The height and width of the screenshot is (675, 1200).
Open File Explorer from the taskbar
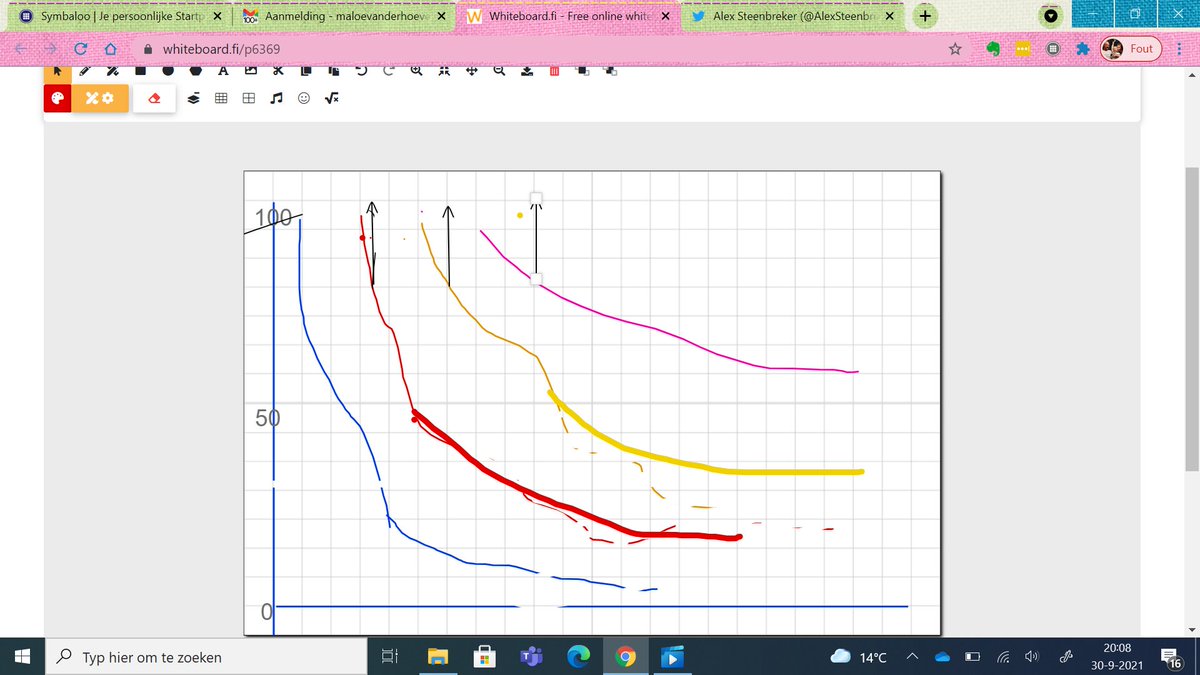point(436,657)
